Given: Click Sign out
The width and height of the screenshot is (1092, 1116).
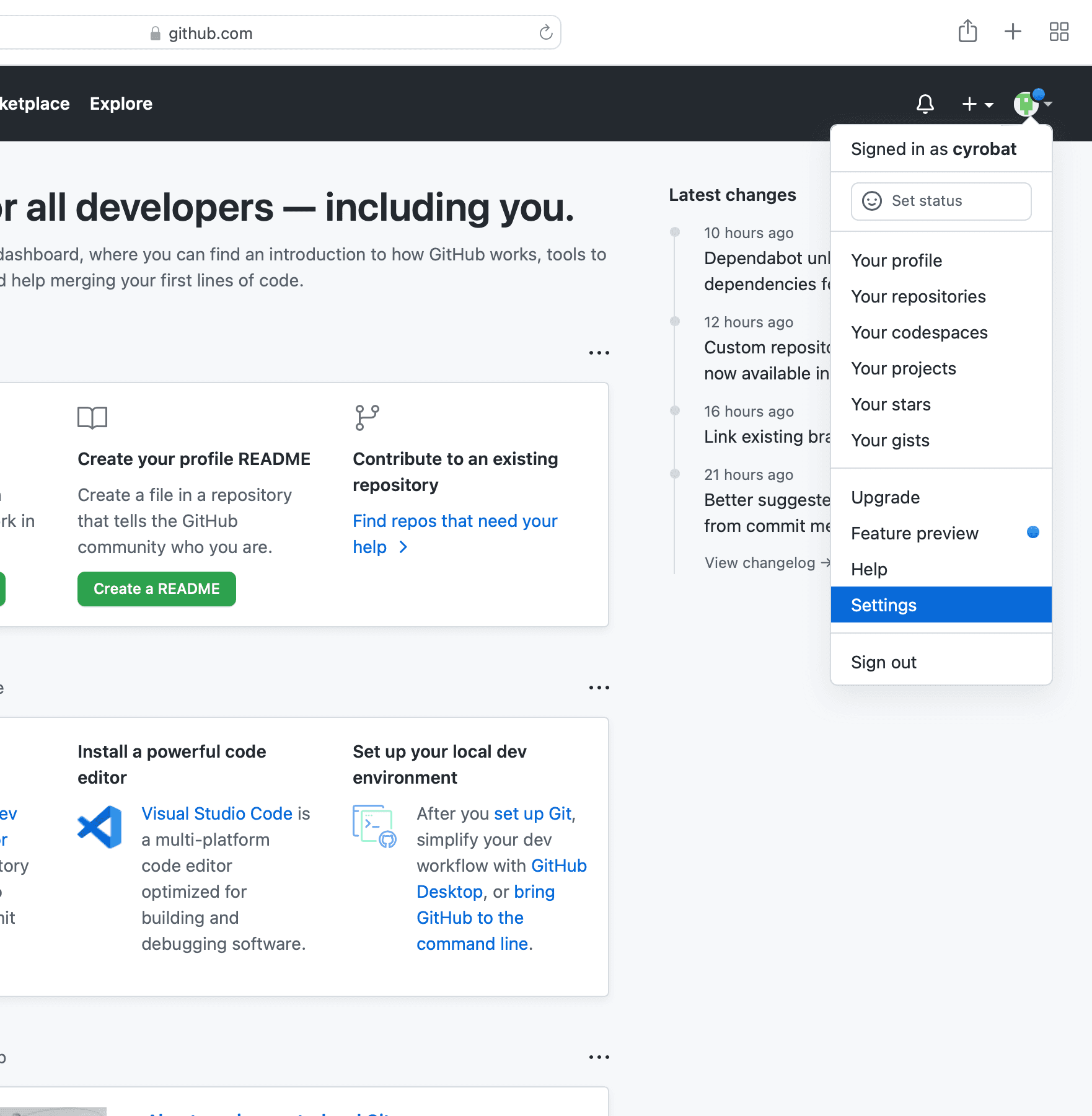Looking at the screenshot, I should [941, 662].
